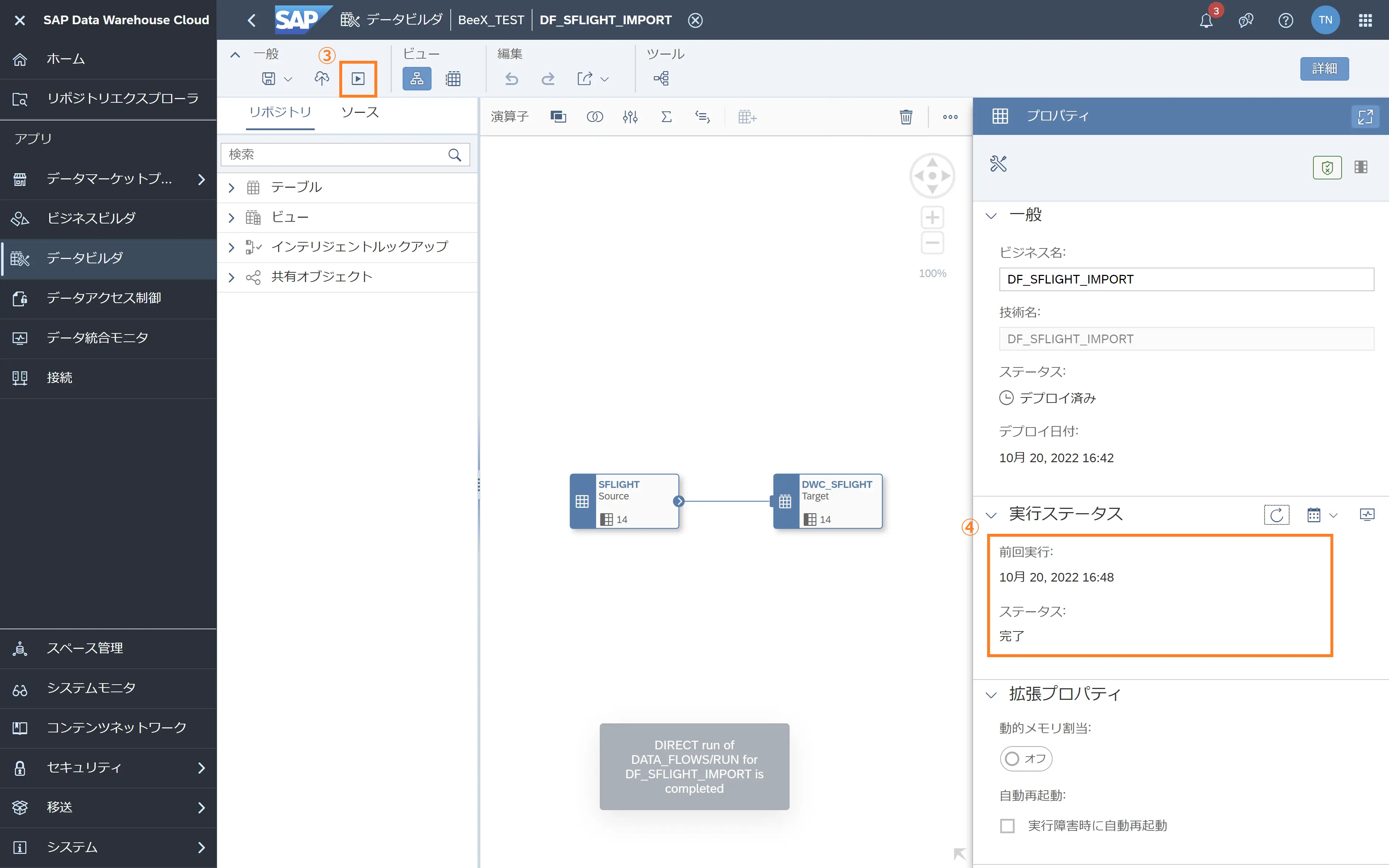Image resolution: width=1389 pixels, height=868 pixels.
Task: Expand the テーブル tree node
Action: [x=231, y=188]
